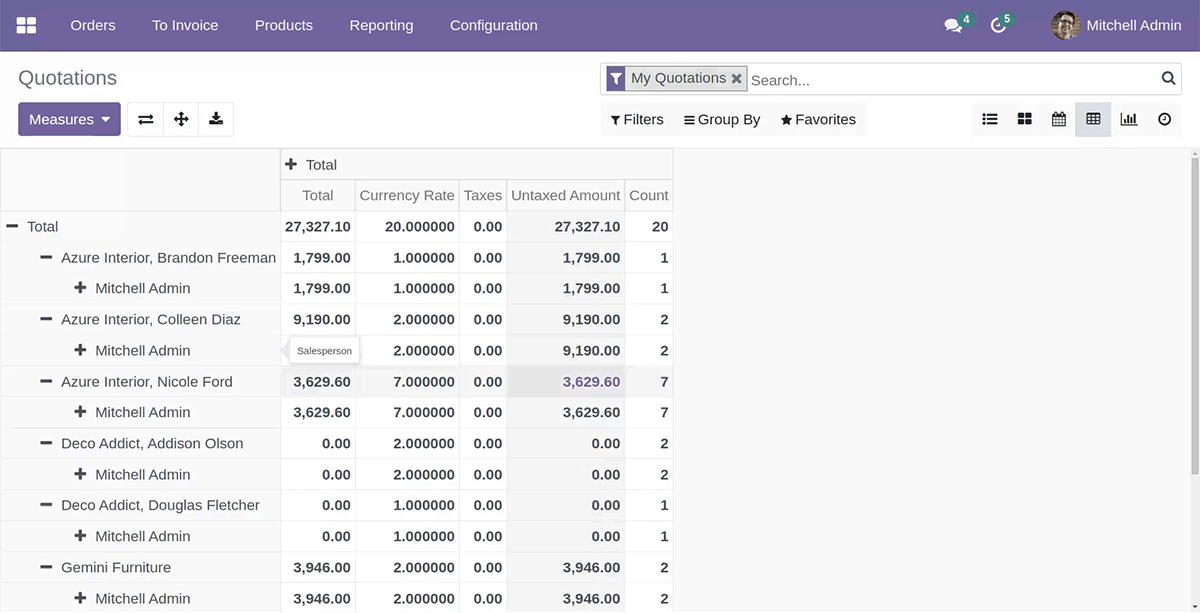
Task: Open the apps grid home menu
Action: click(x=27, y=25)
